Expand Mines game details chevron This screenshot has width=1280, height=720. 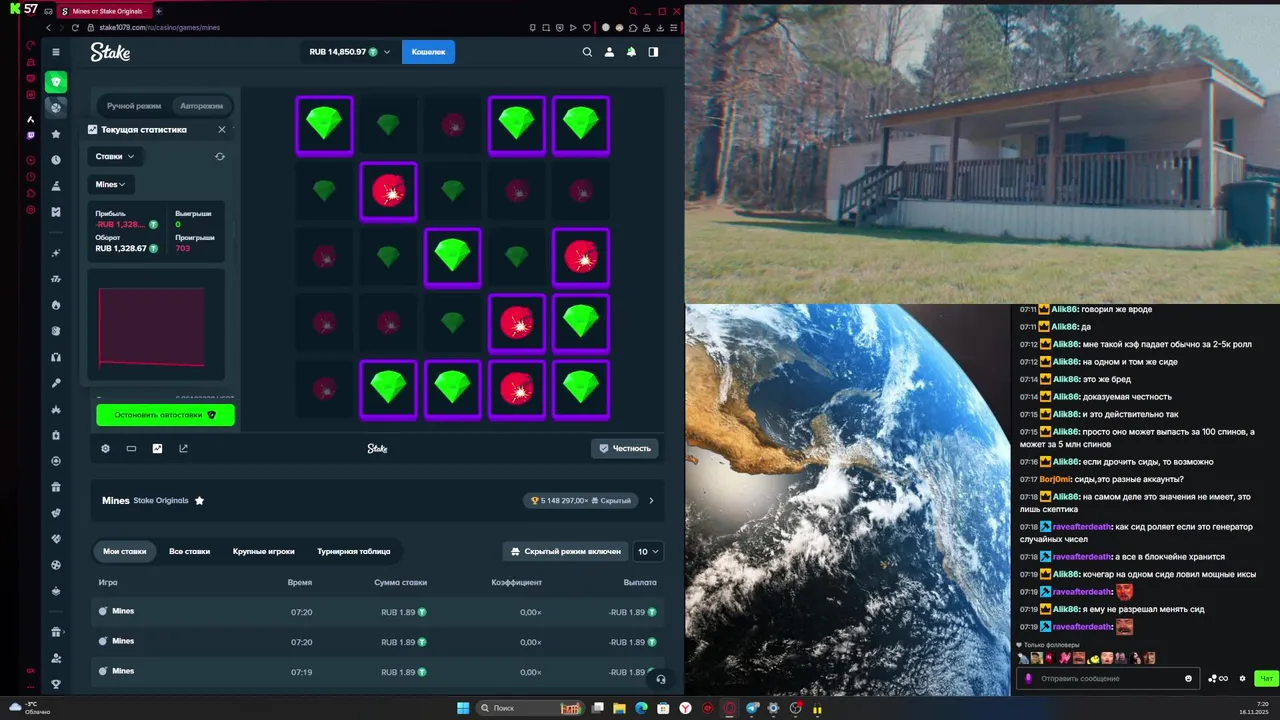pyautogui.click(x=651, y=500)
